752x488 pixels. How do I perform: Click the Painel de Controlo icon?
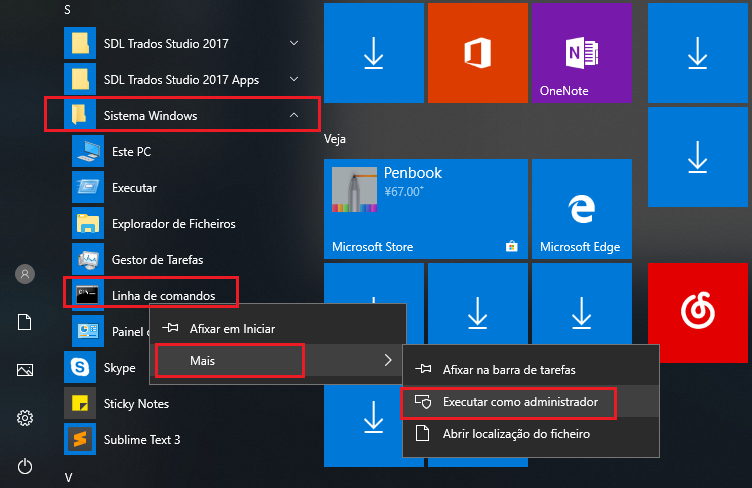coord(88,331)
